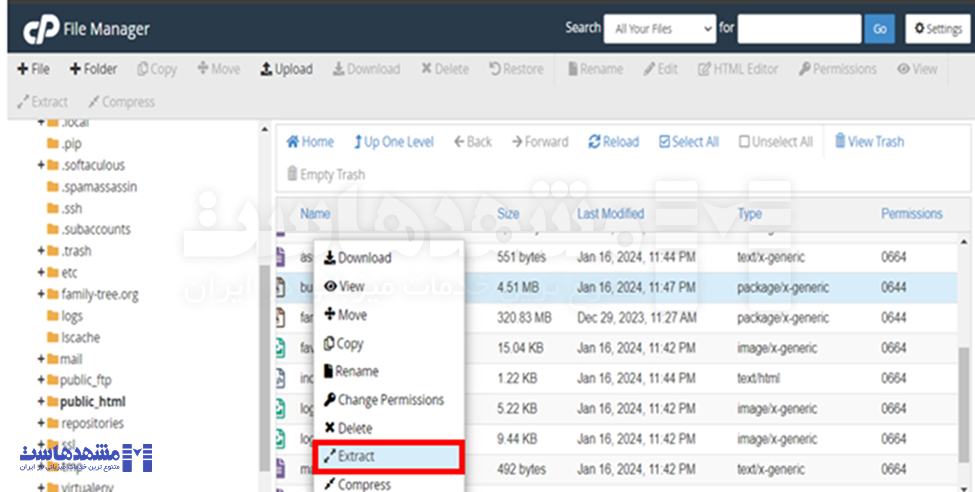Open the HTML Editor tool
Viewport: 975px width, 492px height.
click(x=737, y=69)
